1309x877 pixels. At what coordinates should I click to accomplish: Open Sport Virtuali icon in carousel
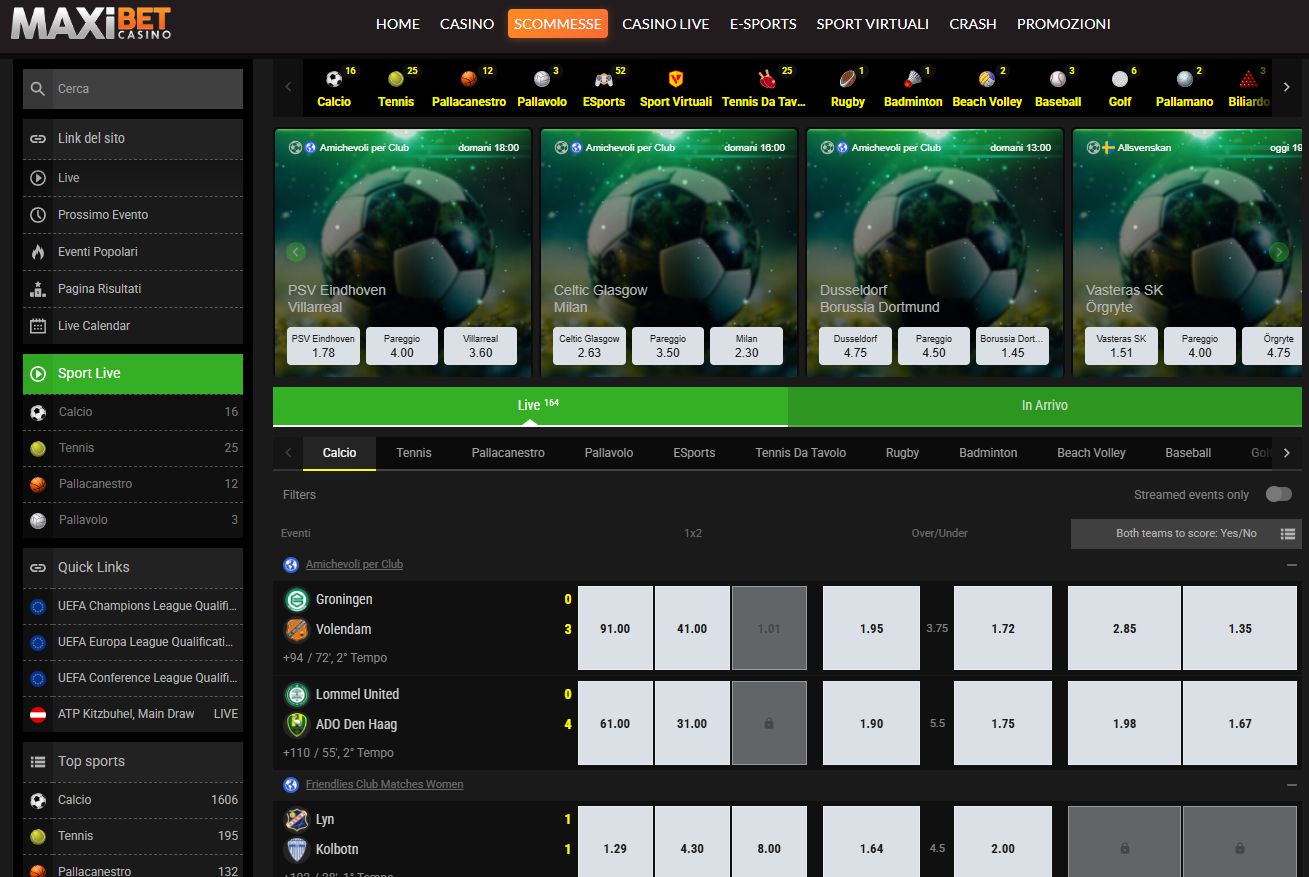[676, 79]
